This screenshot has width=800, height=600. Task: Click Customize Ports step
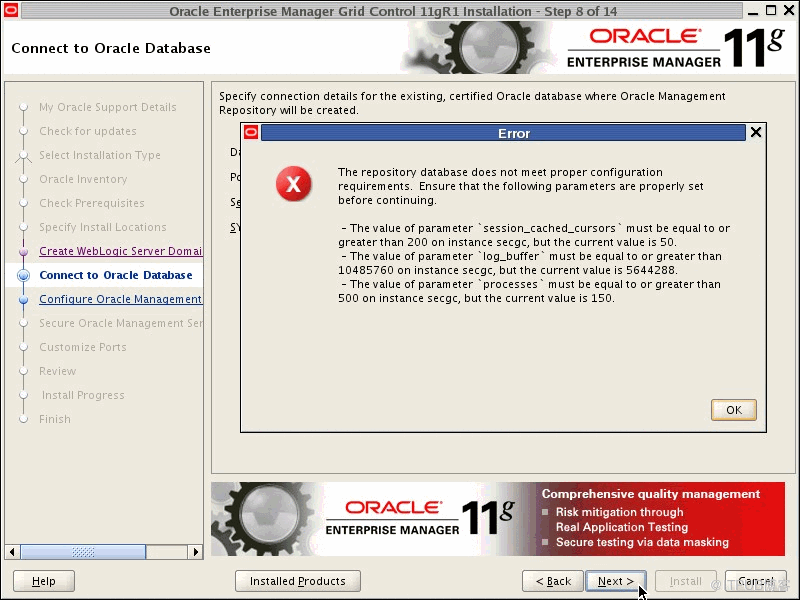pos(83,347)
